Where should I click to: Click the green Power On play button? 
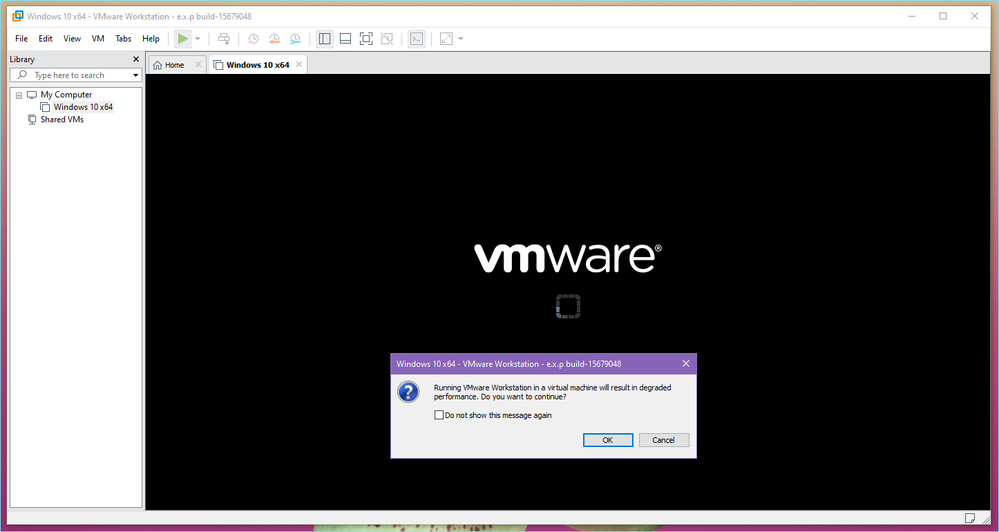[x=183, y=39]
